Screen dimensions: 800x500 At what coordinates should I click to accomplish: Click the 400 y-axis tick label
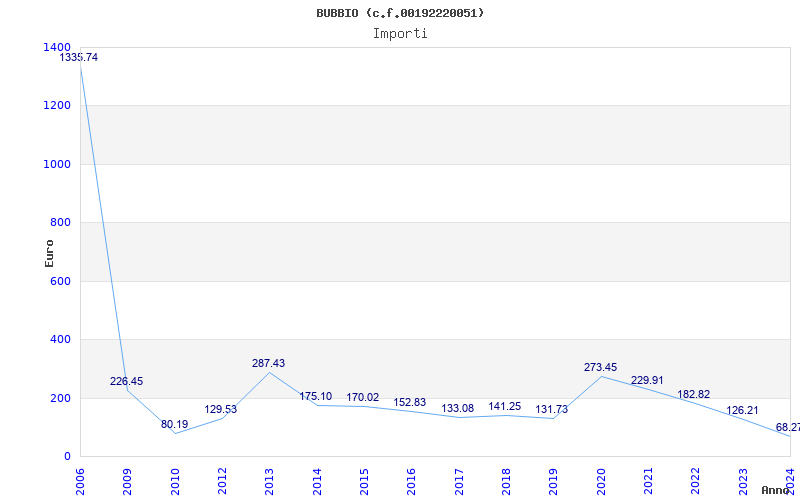(60, 339)
